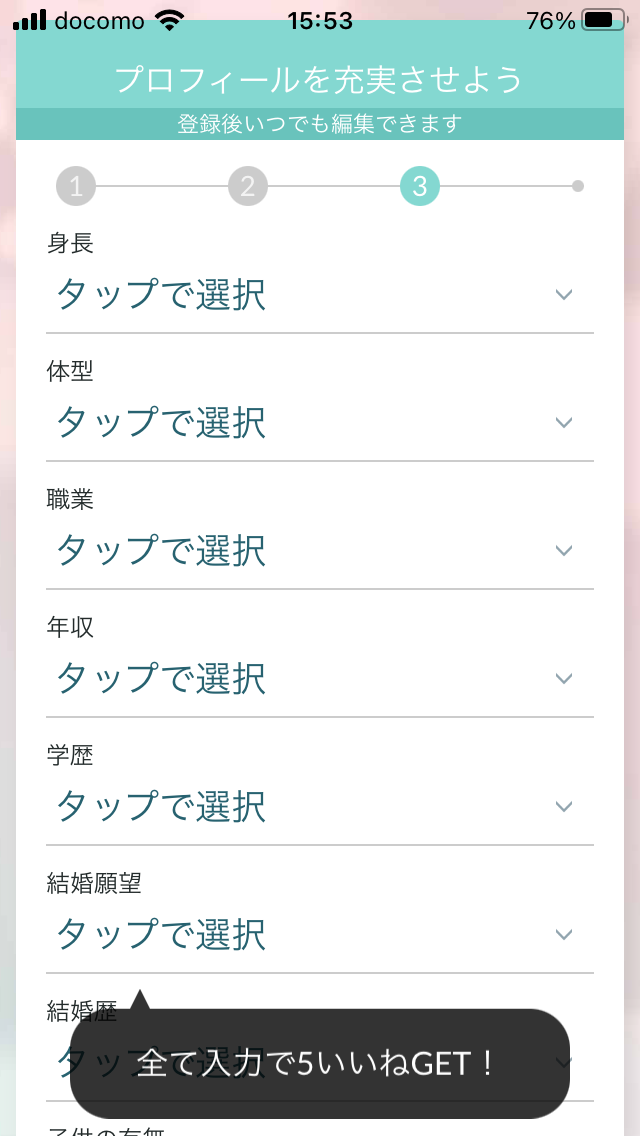Tap the 15:53 clock in status bar
This screenshot has height=1136, width=640.
click(x=320, y=20)
